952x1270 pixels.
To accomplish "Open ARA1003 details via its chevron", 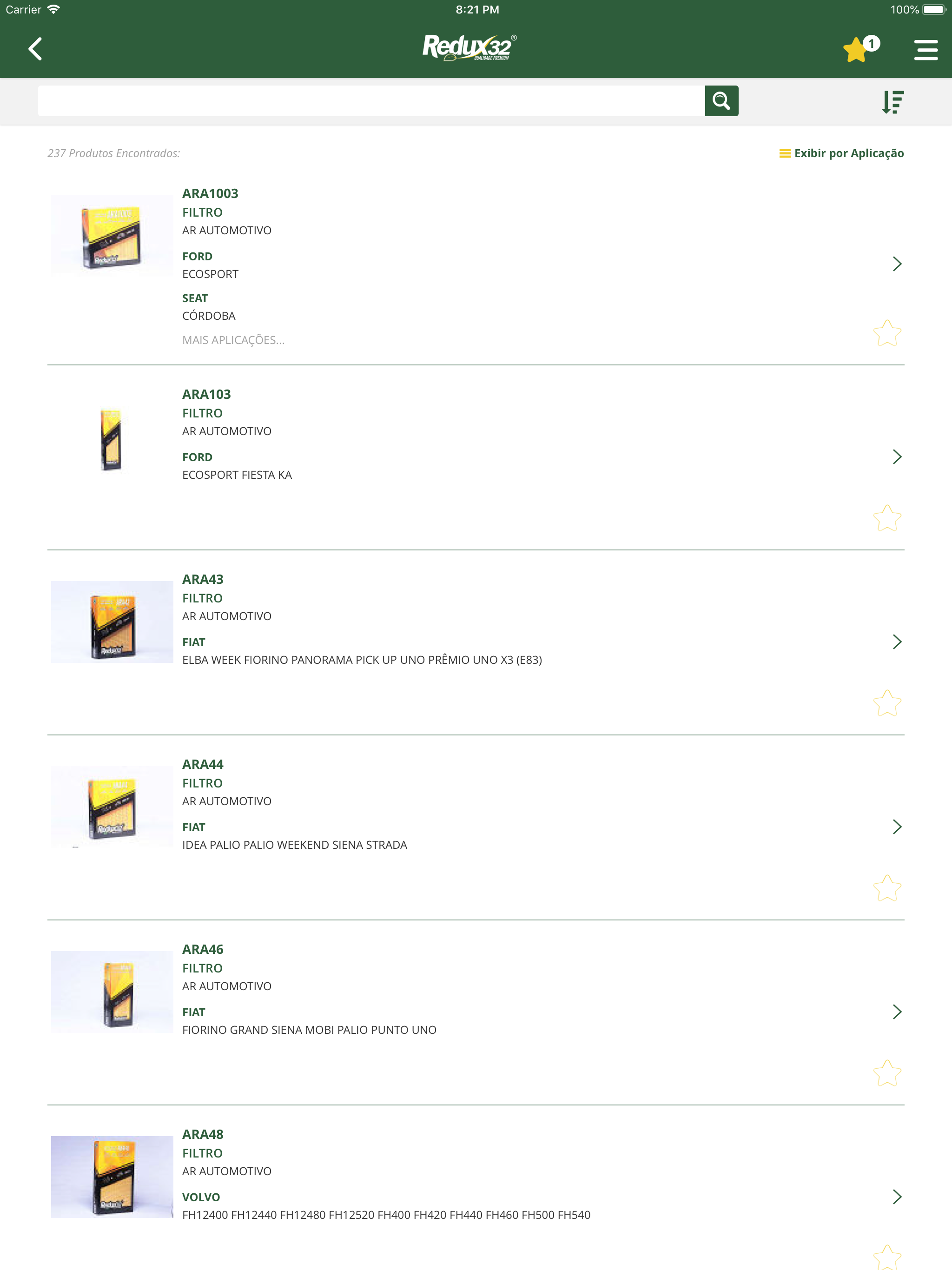I will [897, 264].
